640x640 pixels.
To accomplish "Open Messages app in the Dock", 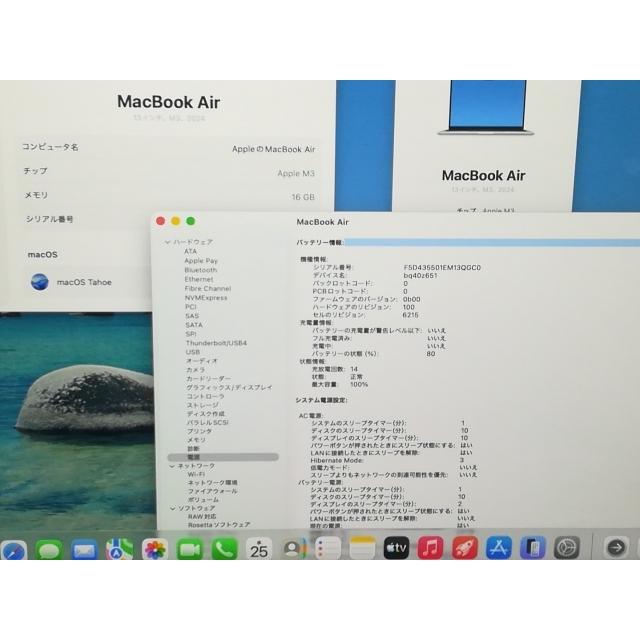I will tap(49, 549).
